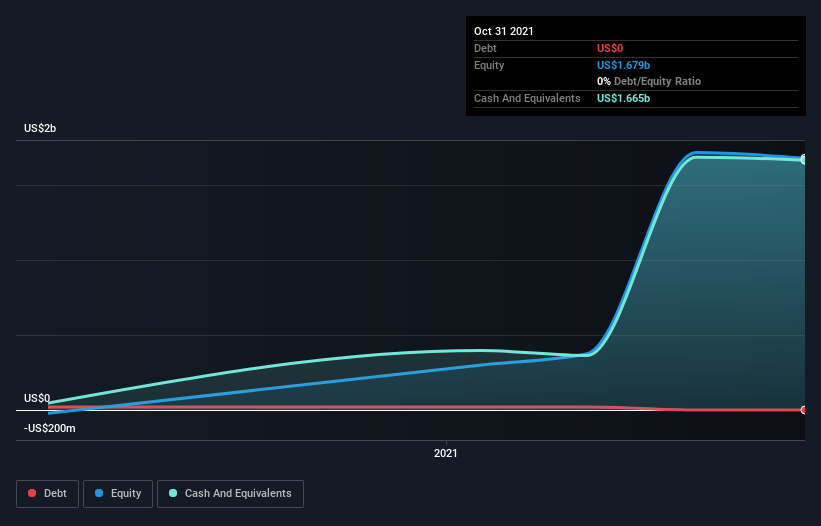This screenshot has width=821, height=526.
Task: Click the teal Cash And Equivalents dot
Action: [x=173, y=493]
